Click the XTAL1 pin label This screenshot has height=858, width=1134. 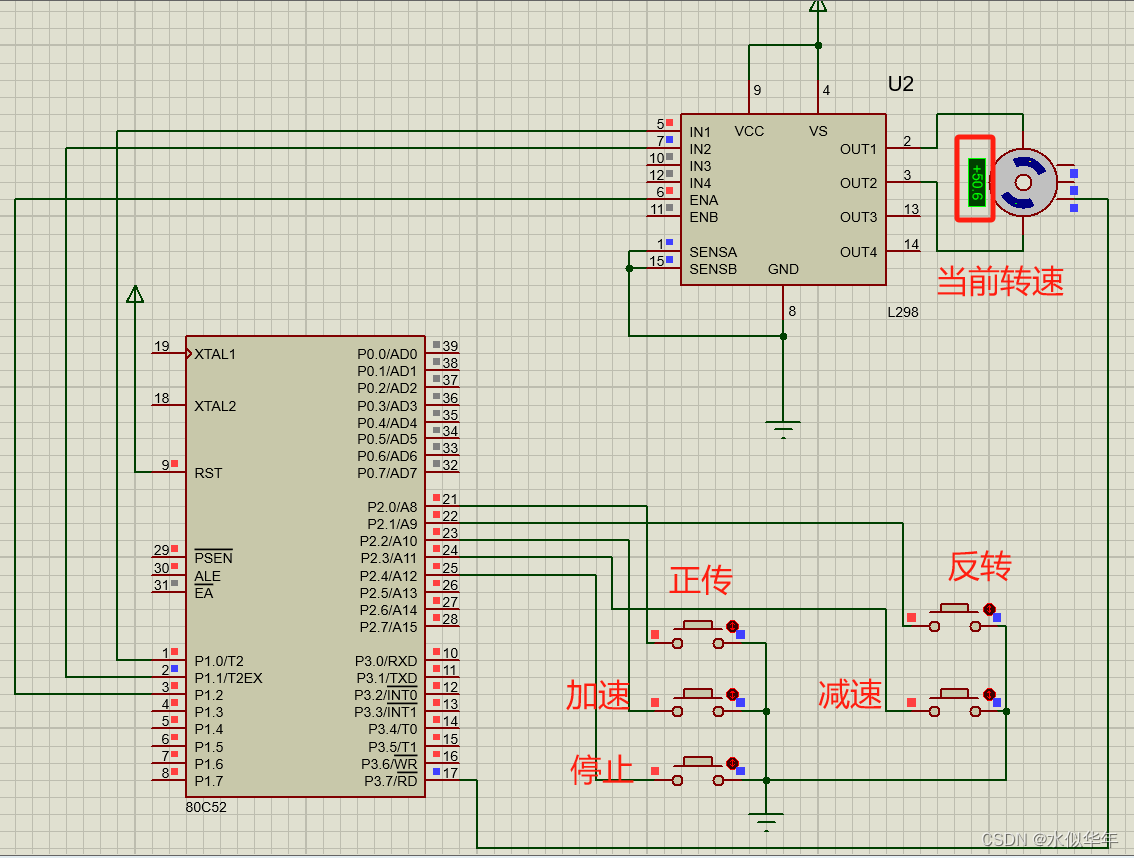click(x=215, y=354)
